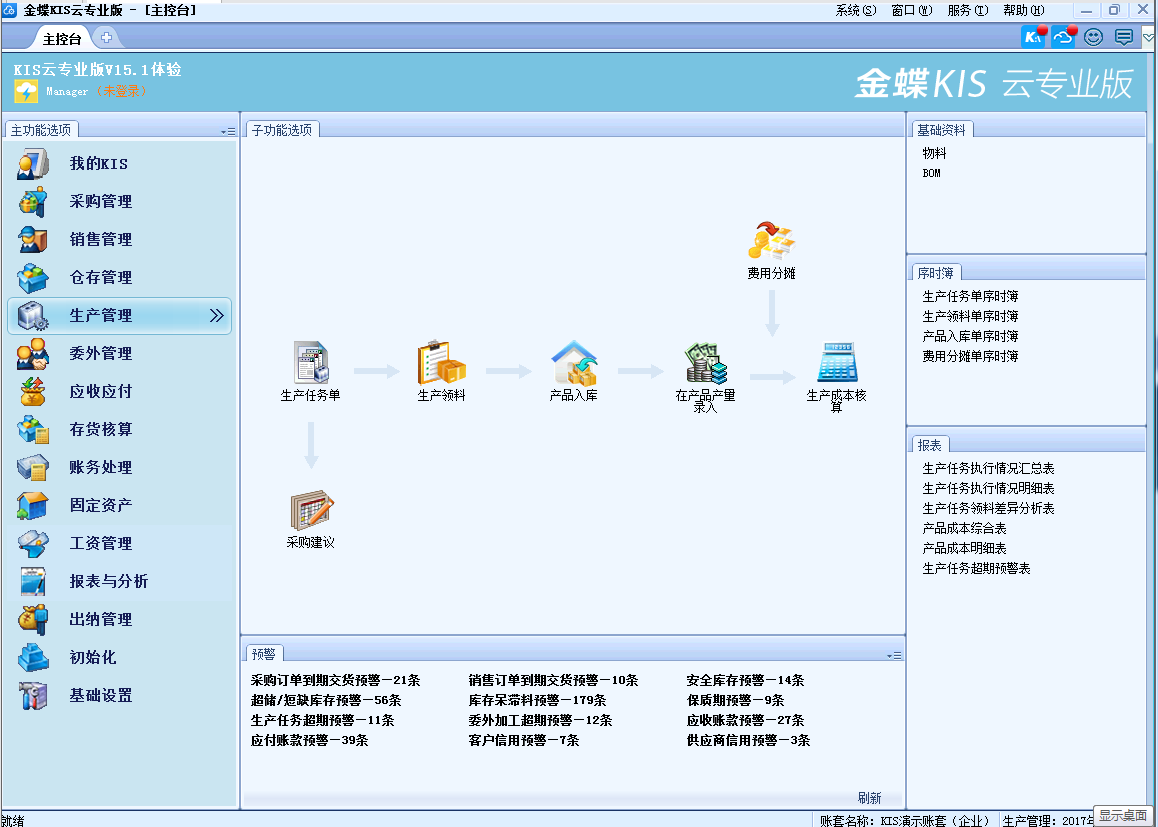Select the 基础设置 module icon

[x=33, y=696]
